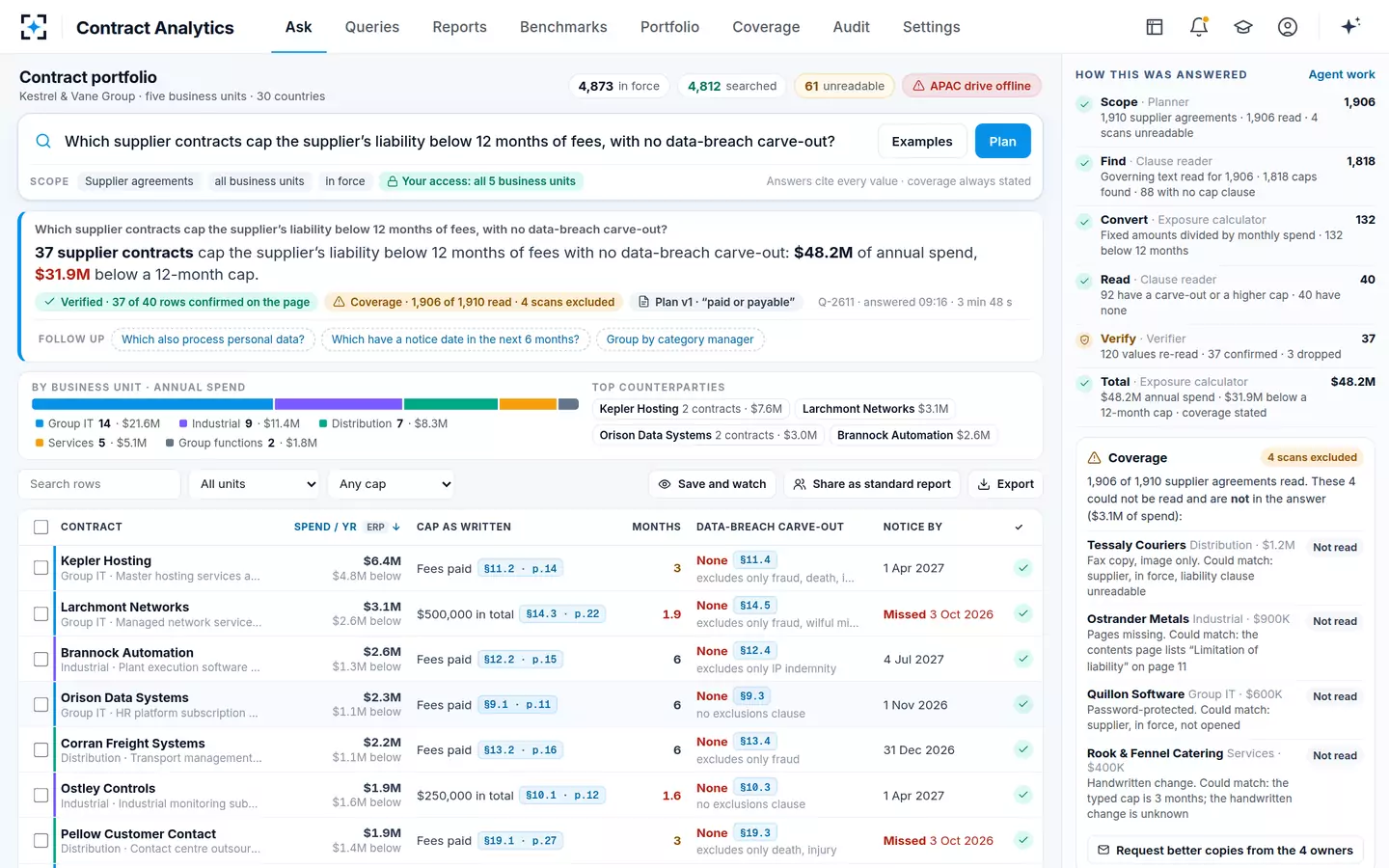Select the Kepler Hosting row checkbox
The width and height of the screenshot is (1389, 868).
pyautogui.click(x=41, y=568)
